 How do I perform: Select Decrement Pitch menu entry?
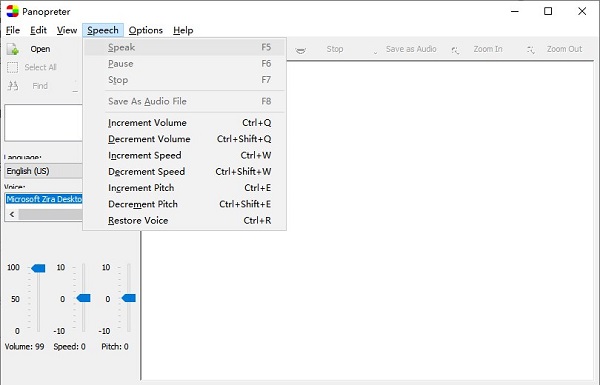[x=184, y=204]
